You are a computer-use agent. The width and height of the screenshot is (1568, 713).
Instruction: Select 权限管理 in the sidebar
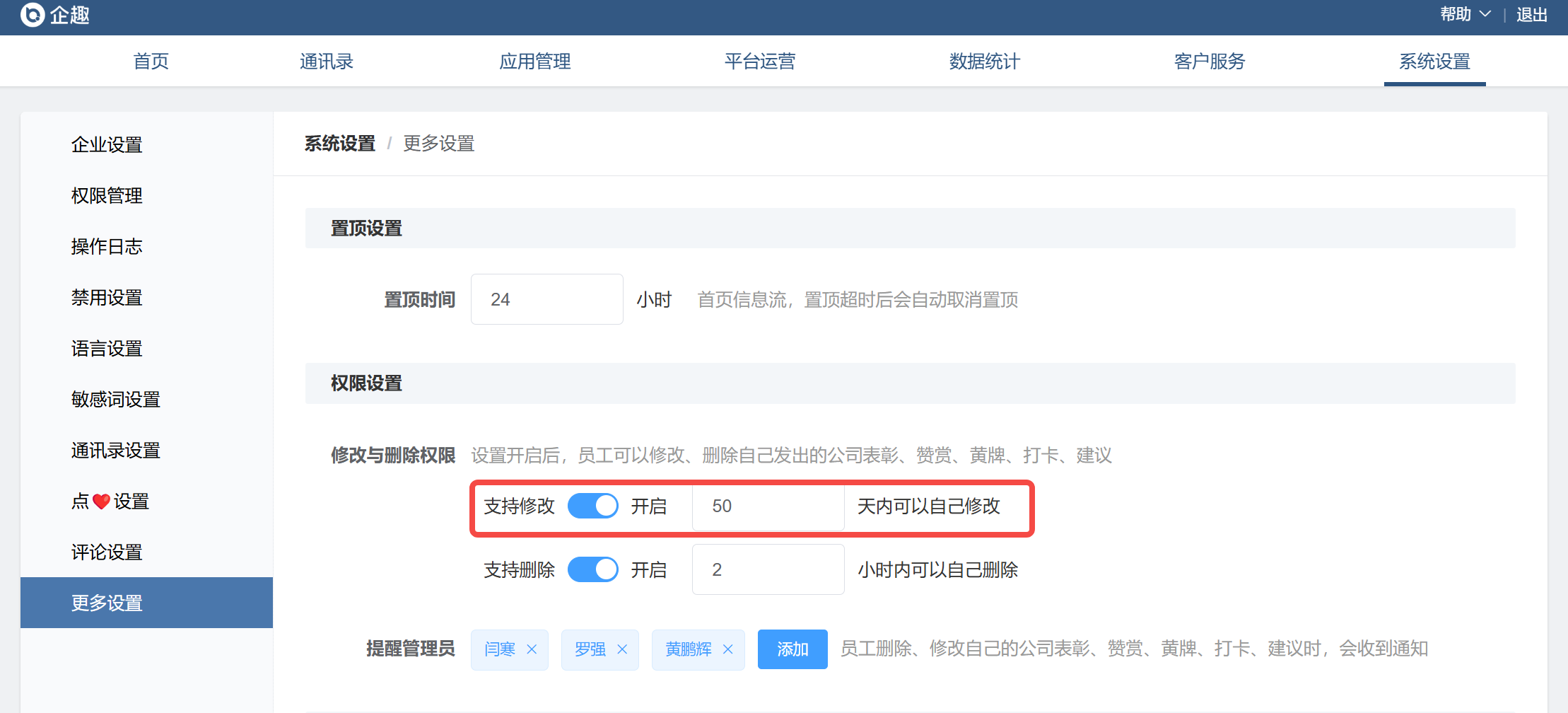[107, 196]
